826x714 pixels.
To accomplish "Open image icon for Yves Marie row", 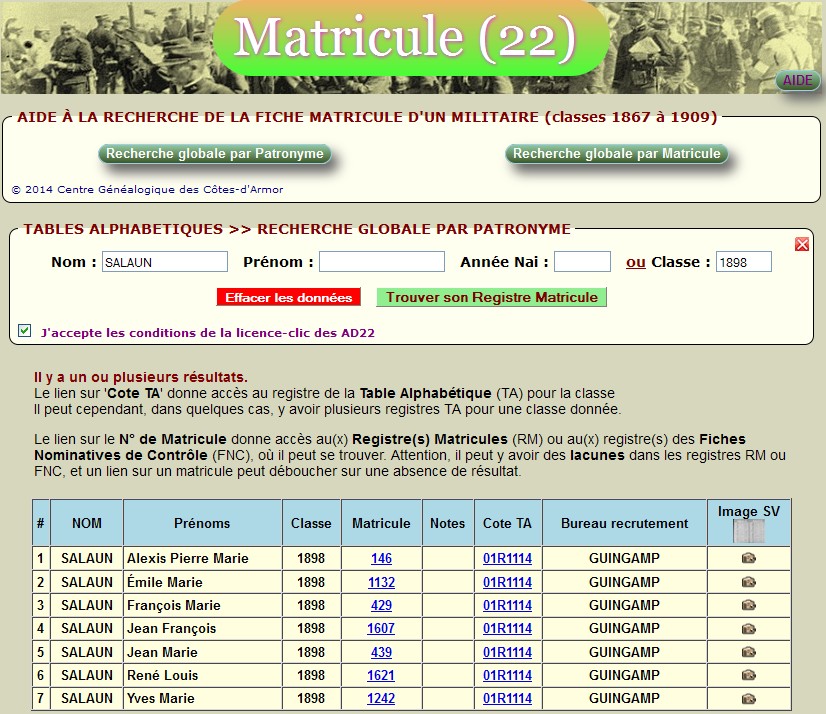I will click(x=748, y=699).
